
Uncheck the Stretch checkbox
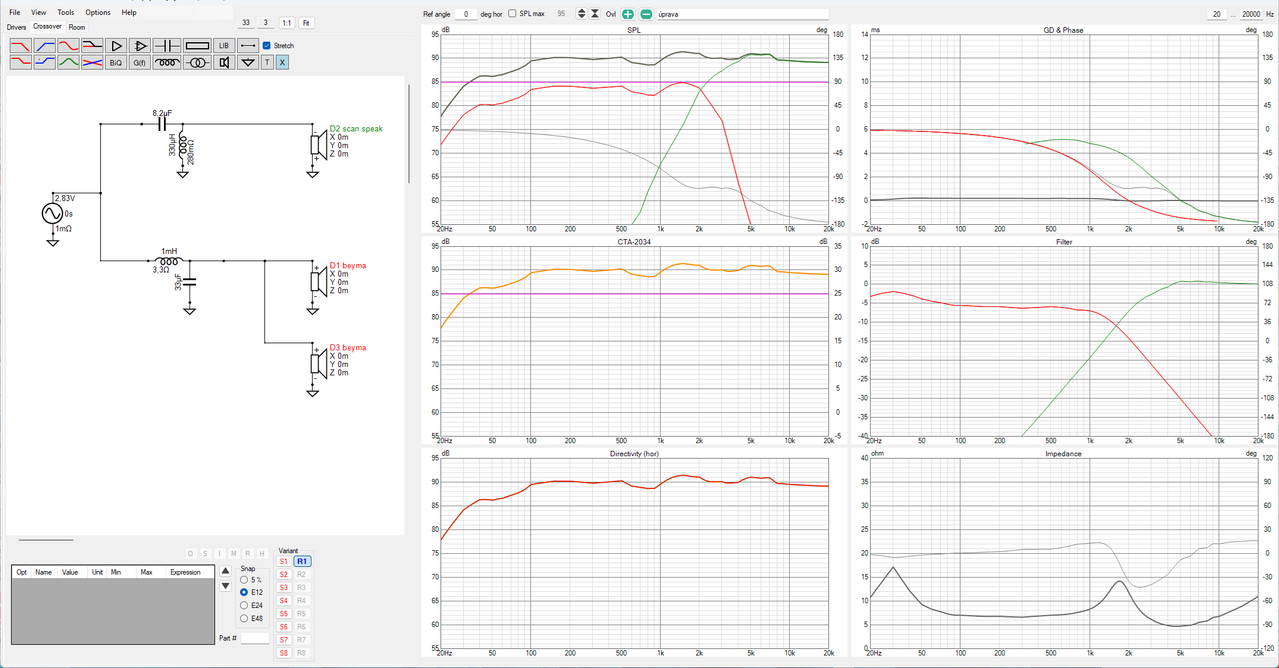267,45
